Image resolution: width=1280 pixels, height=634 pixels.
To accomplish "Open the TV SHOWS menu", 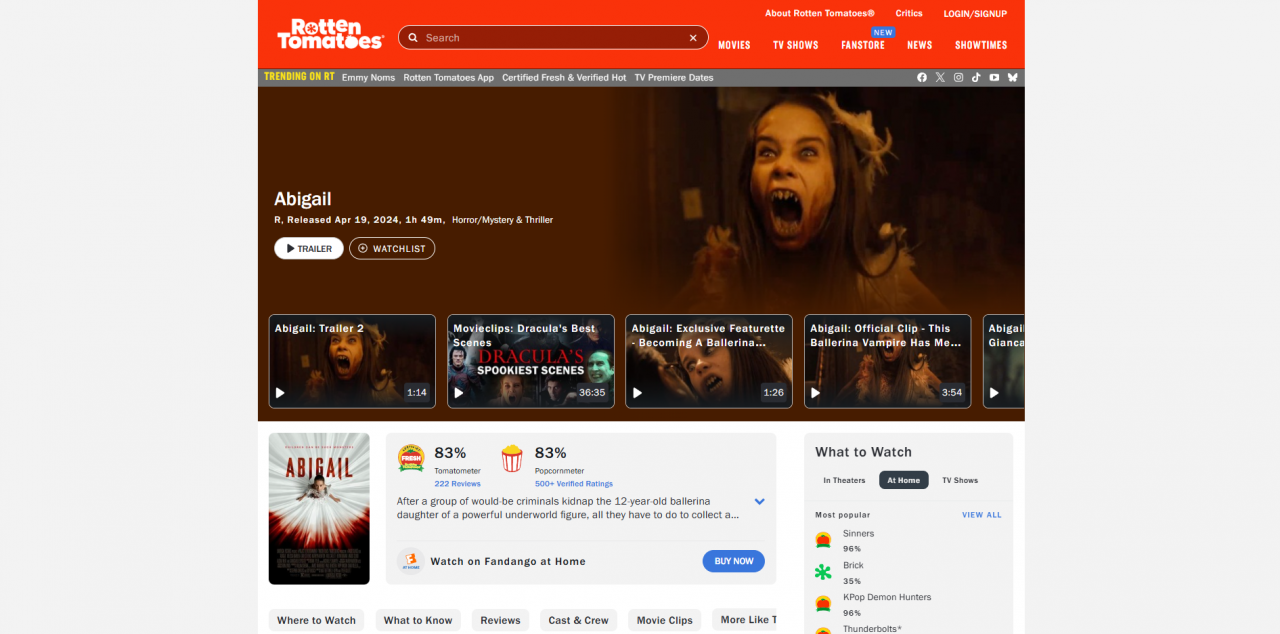I will 796,45.
